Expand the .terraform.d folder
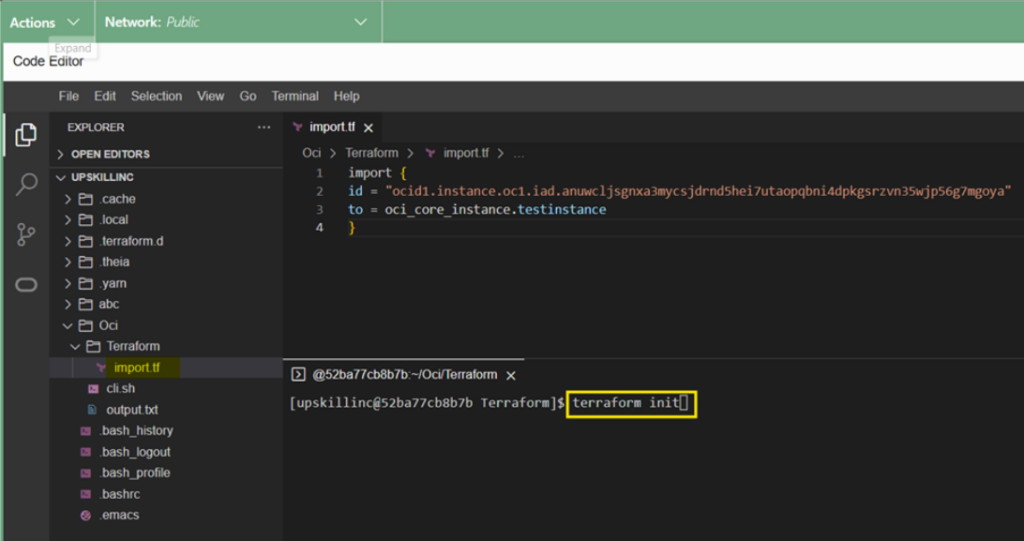Image resolution: width=1024 pixels, height=541 pixels. coord(167,241)
